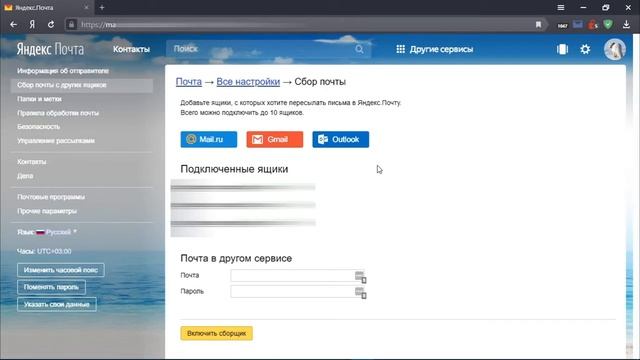Screen dimensions: 640x360
Task: Open the user avatar account menu
Action: (x=615, y=49)
